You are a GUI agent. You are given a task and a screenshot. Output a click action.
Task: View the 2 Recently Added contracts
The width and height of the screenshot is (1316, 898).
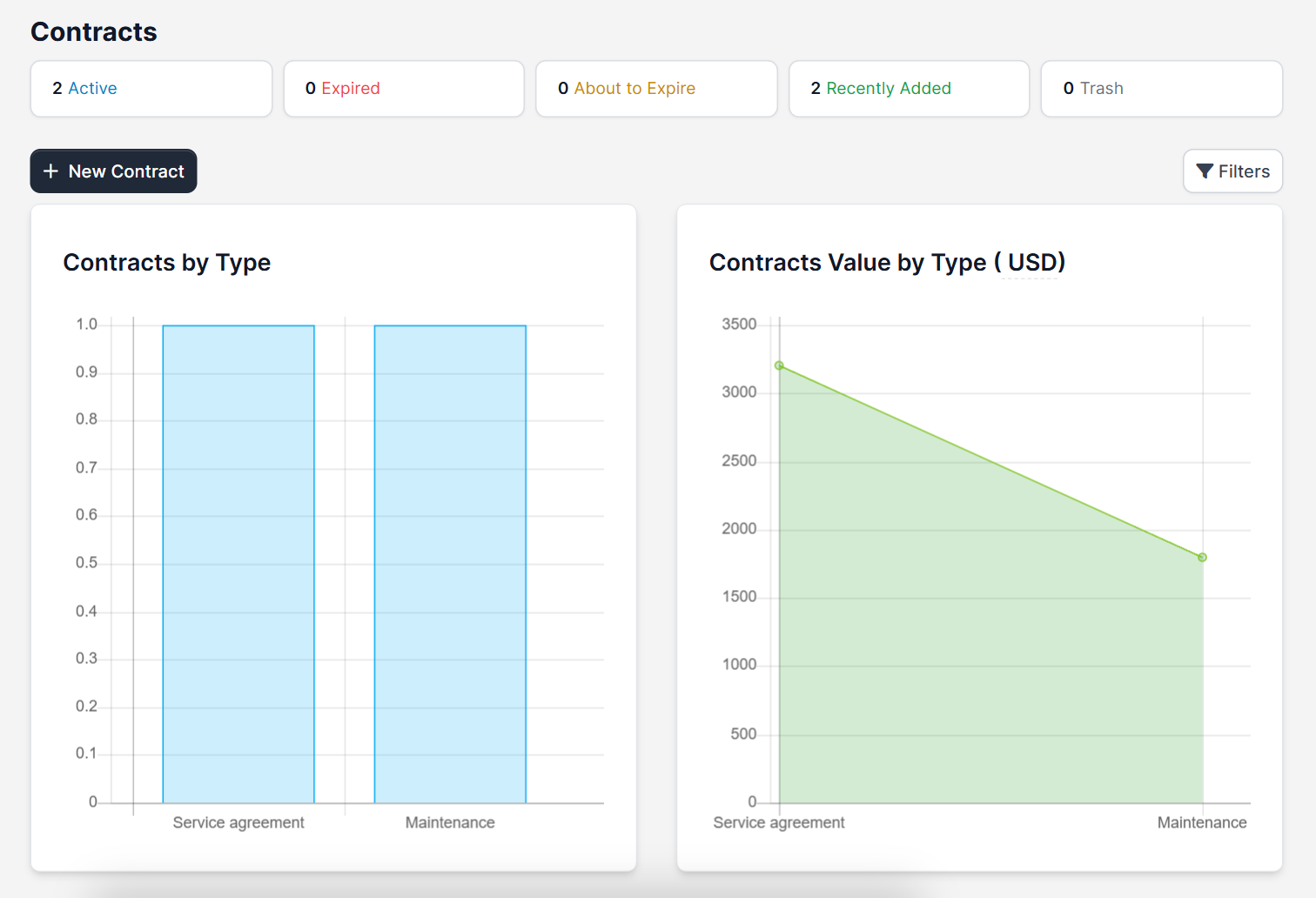click(910, 89)
